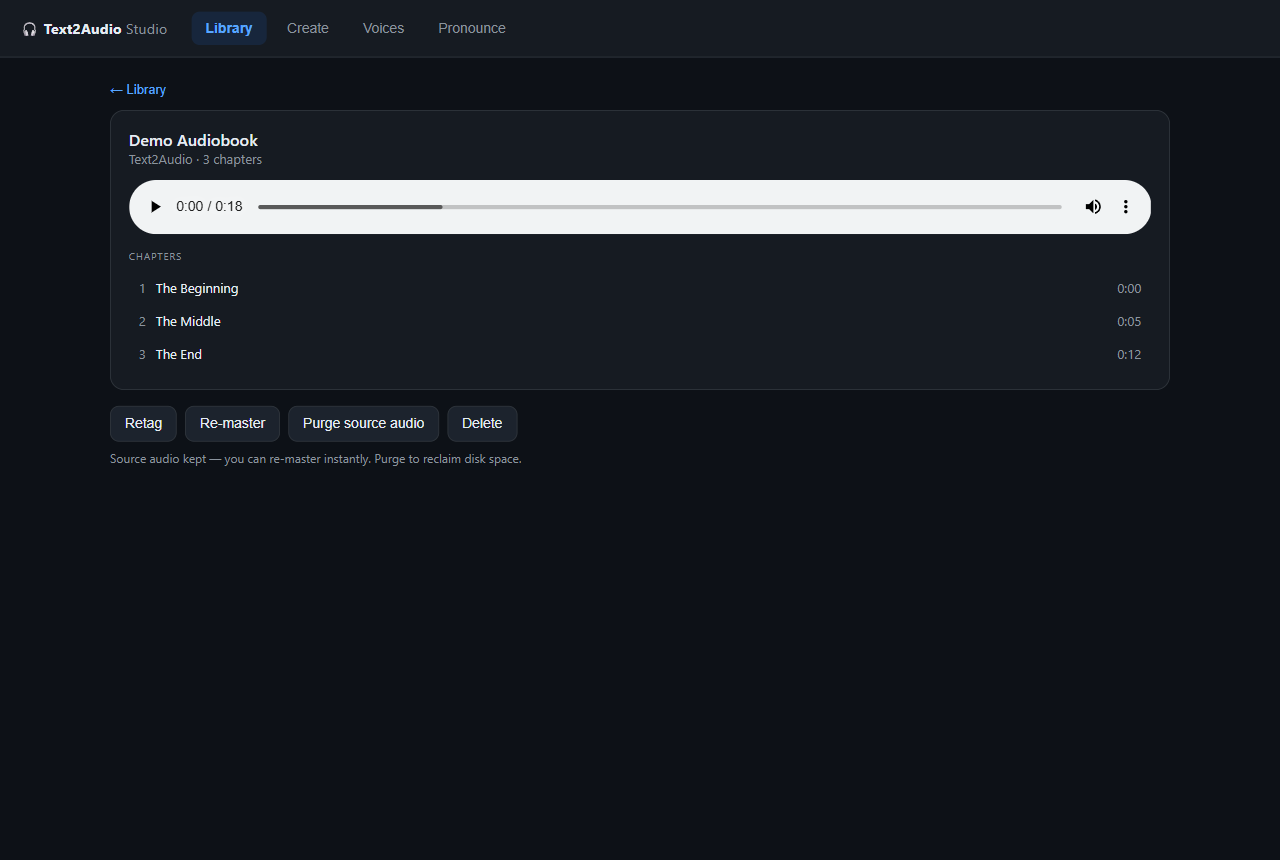Start Re-master of the audiobook
Viewport: 1280px width, 860px height.
click(232, 424)
